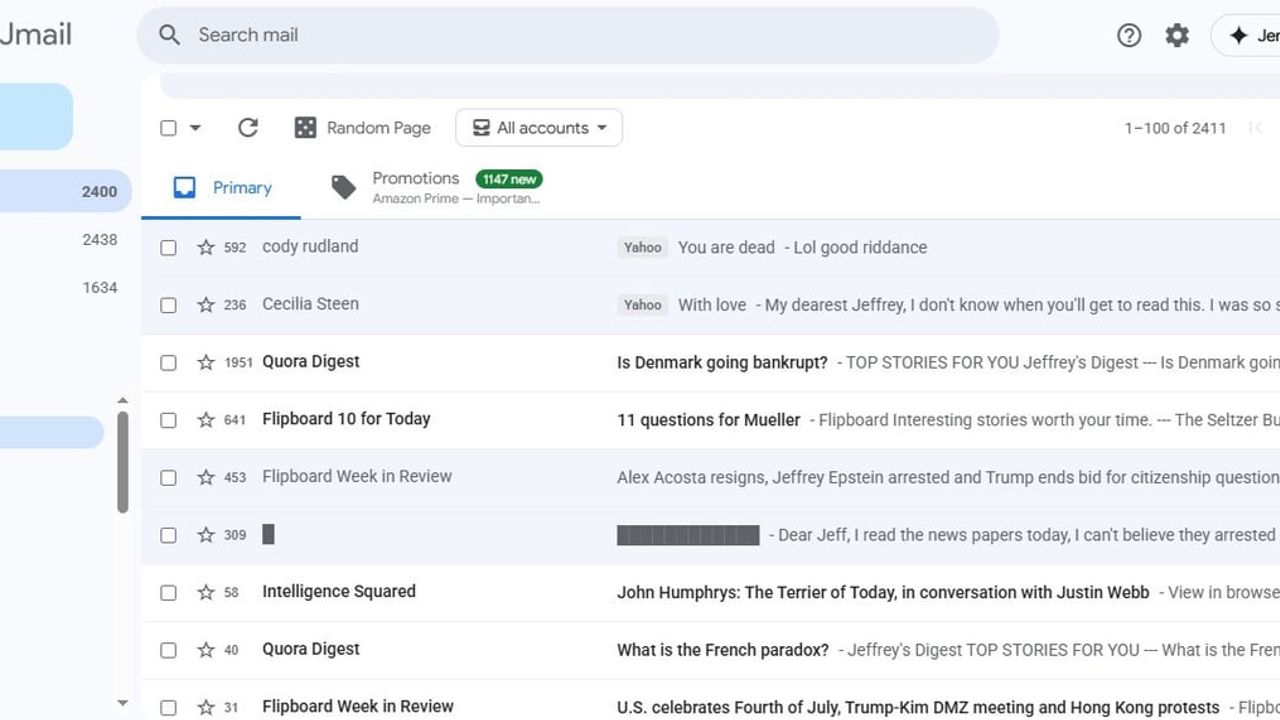Open the inbox scroll-down chevron
Viewport: 1280px width, 720px height.
pyautogui.click(x=123, y=702)
